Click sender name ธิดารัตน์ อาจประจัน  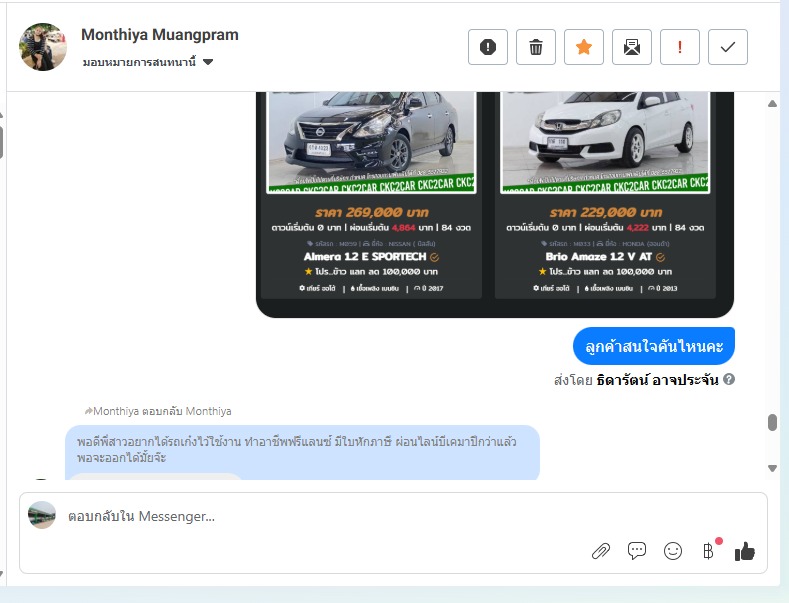657,380
